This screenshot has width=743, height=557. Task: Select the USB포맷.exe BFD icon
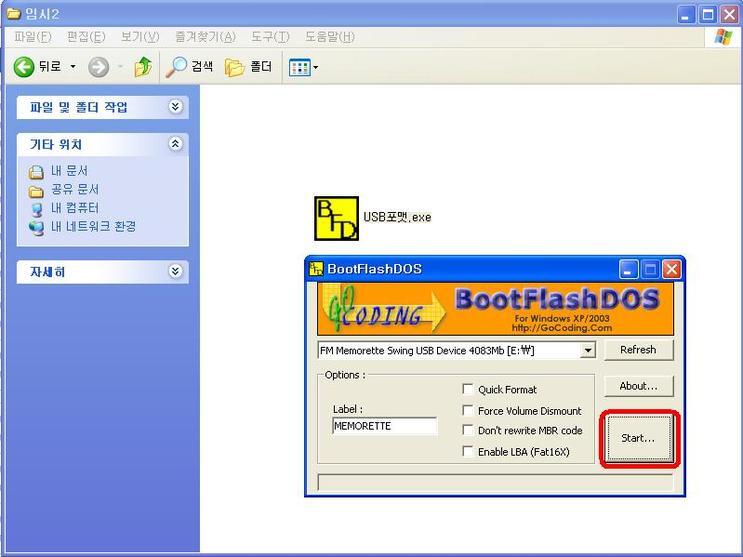click(336, 218)
